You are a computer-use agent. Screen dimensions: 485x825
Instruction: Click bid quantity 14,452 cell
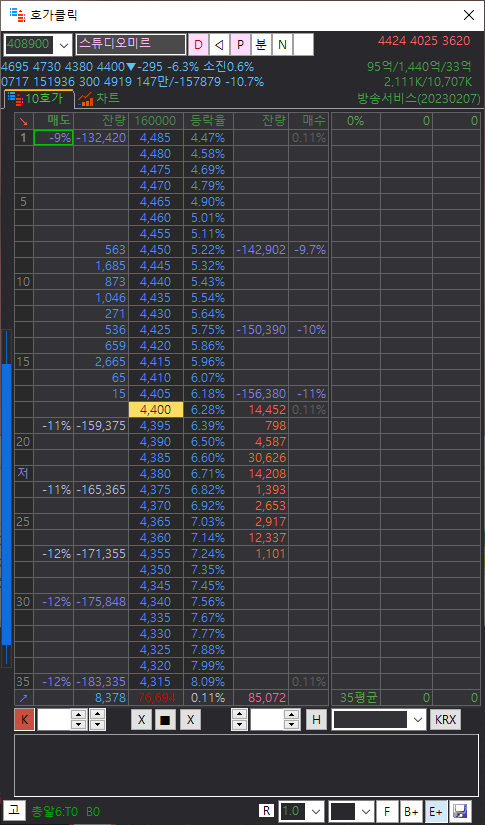click(260, 409)
